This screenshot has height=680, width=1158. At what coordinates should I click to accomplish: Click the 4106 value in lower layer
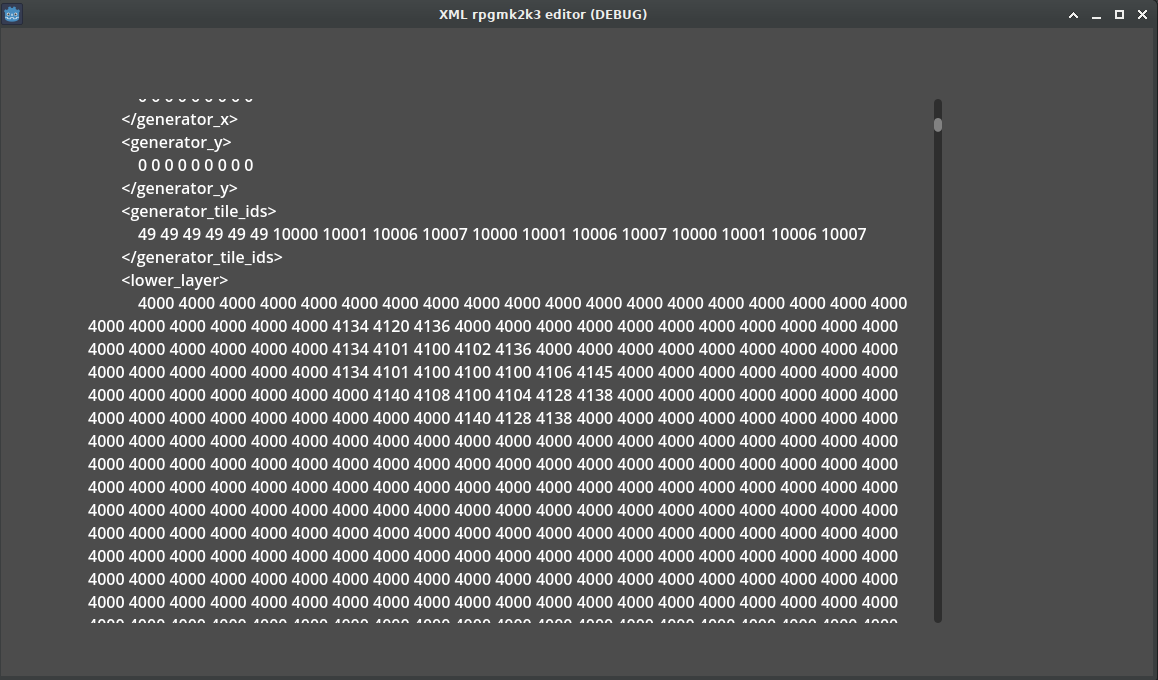tap(554, 372)
